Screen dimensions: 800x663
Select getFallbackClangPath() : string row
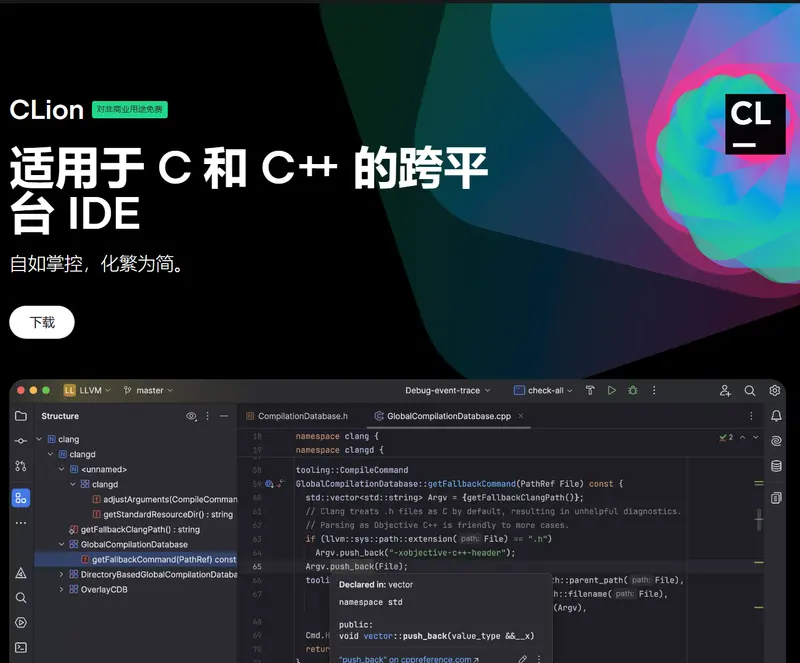click(135, 529)
